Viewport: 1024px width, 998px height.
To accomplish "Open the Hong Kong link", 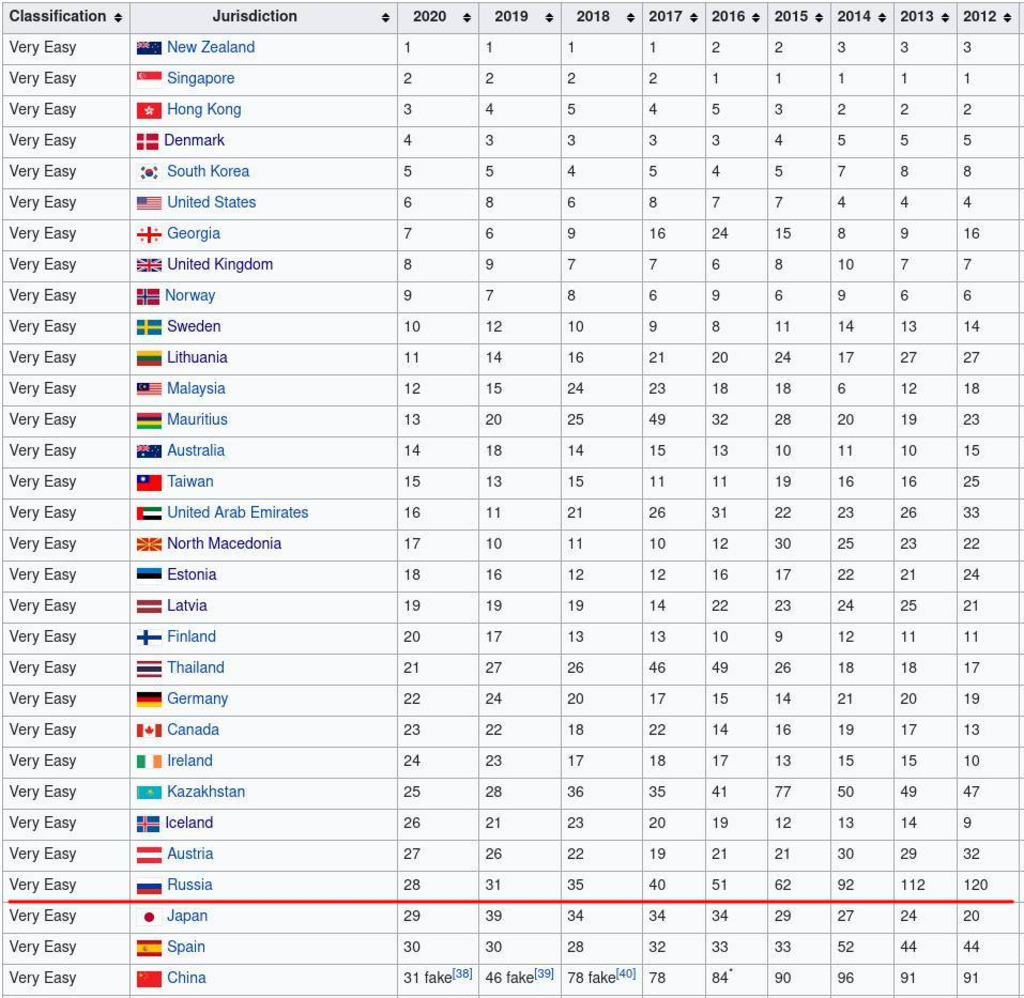I will [204, 109].
